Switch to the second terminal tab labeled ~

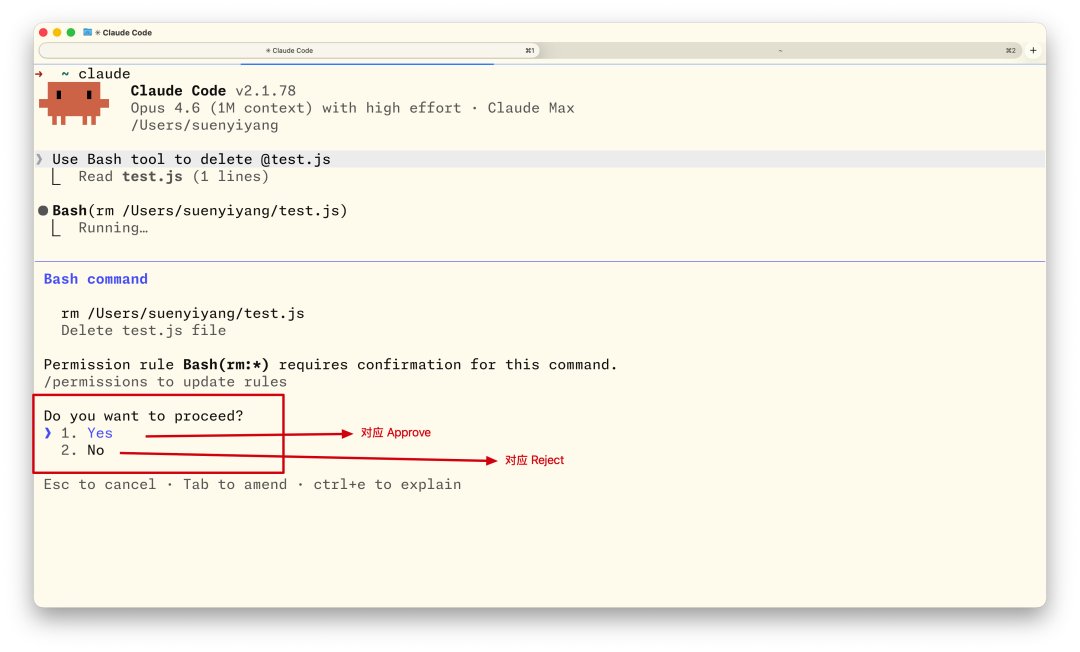coord(780,50)
